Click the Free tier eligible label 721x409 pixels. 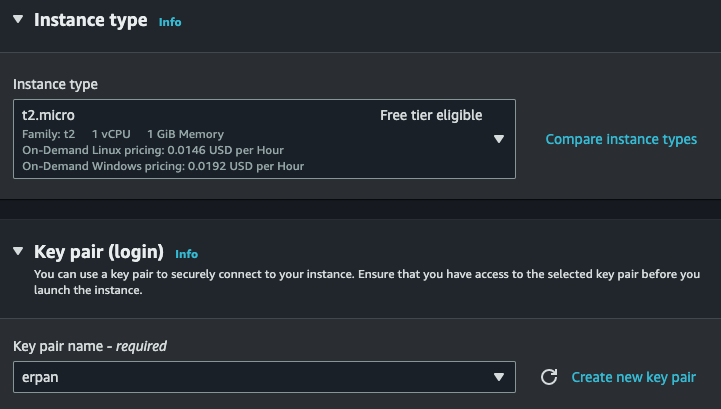[x=431, y=116]
